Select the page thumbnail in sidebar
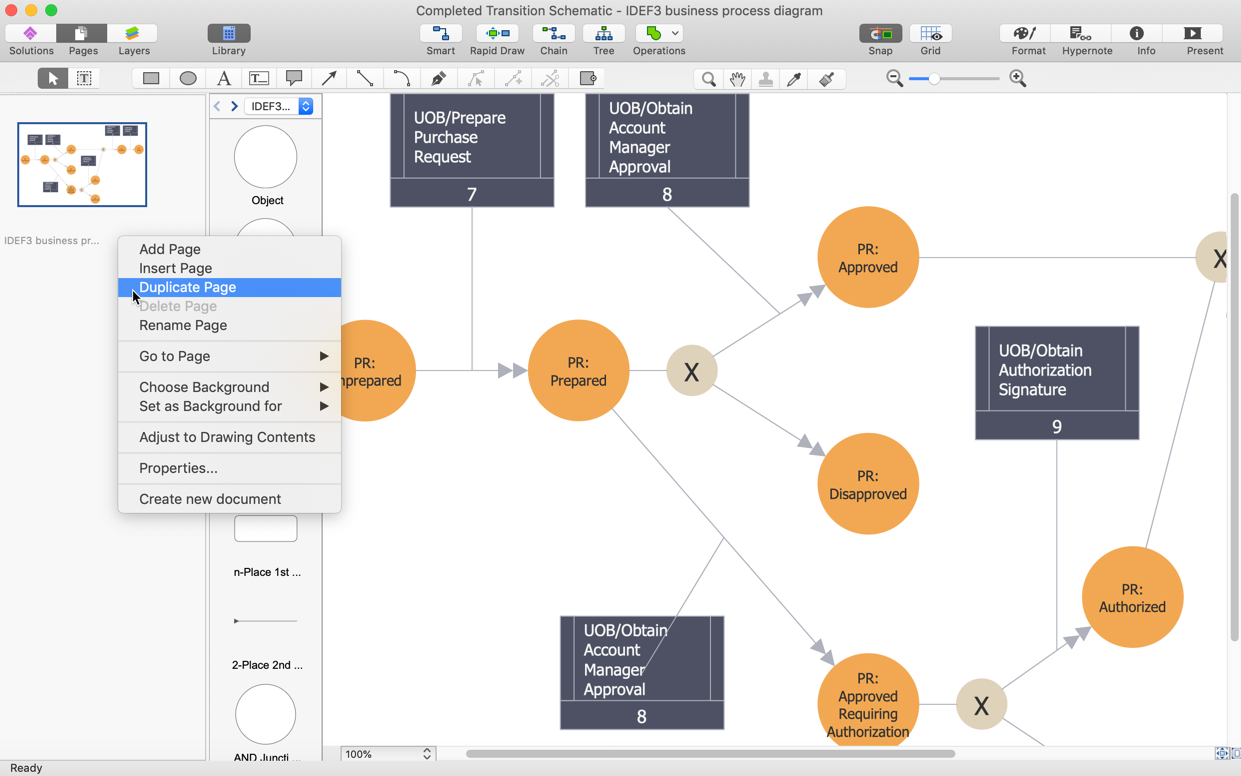 pos(82,165)
